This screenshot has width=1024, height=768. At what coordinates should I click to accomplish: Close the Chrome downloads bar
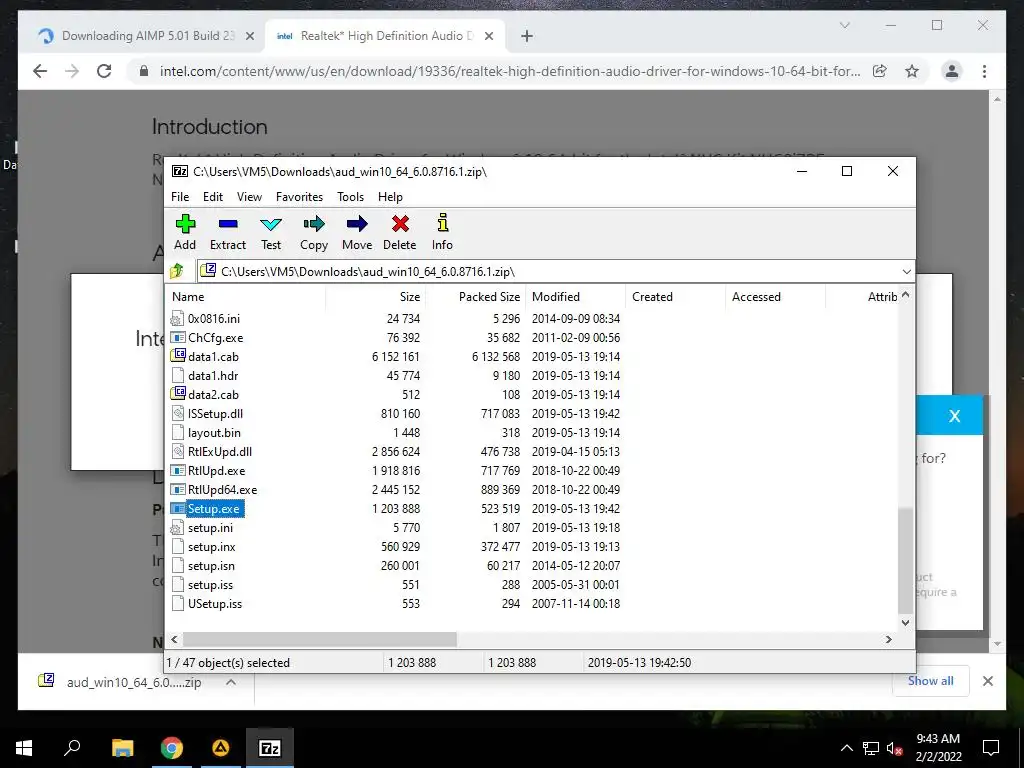tap(988, 681)
